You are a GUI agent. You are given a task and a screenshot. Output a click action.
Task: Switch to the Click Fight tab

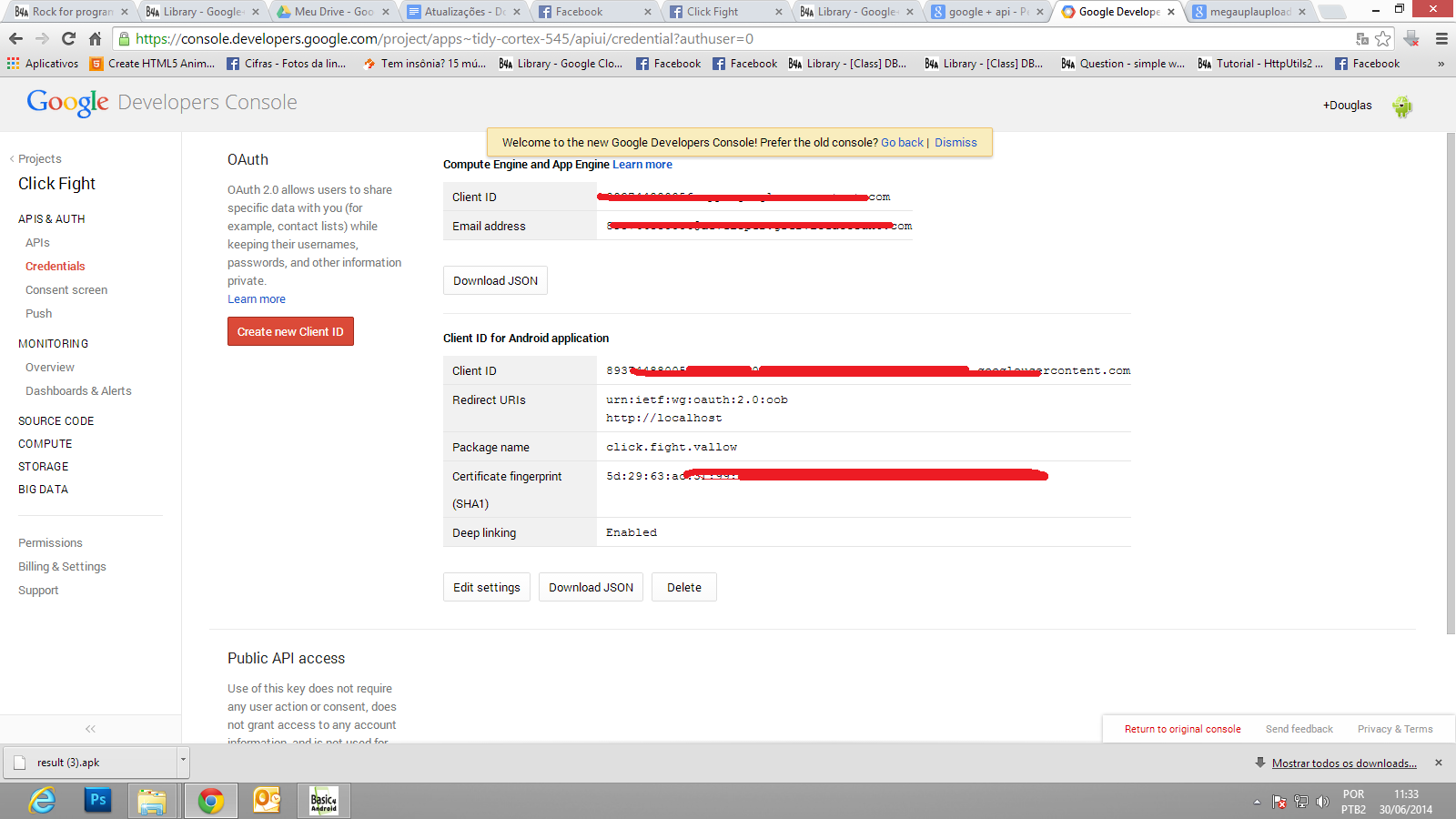(725, 12)
